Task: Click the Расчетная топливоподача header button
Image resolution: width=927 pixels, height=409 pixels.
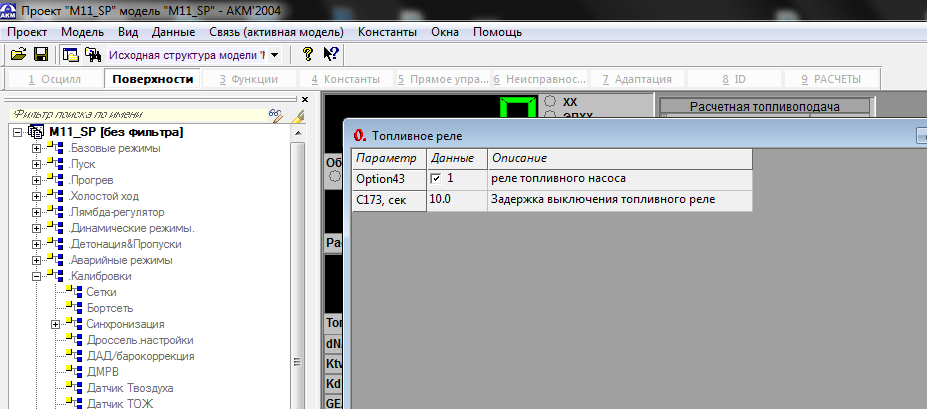Action: [x=765, y=106]
